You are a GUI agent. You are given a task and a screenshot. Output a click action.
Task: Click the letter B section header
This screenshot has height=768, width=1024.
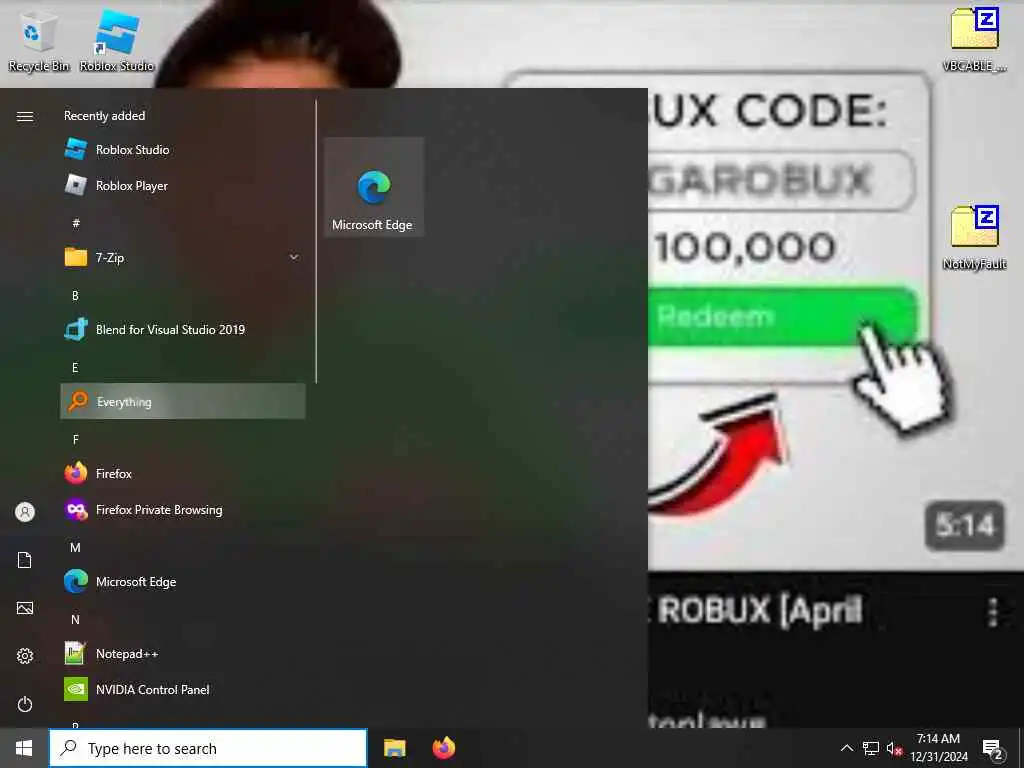pos(75,295)
